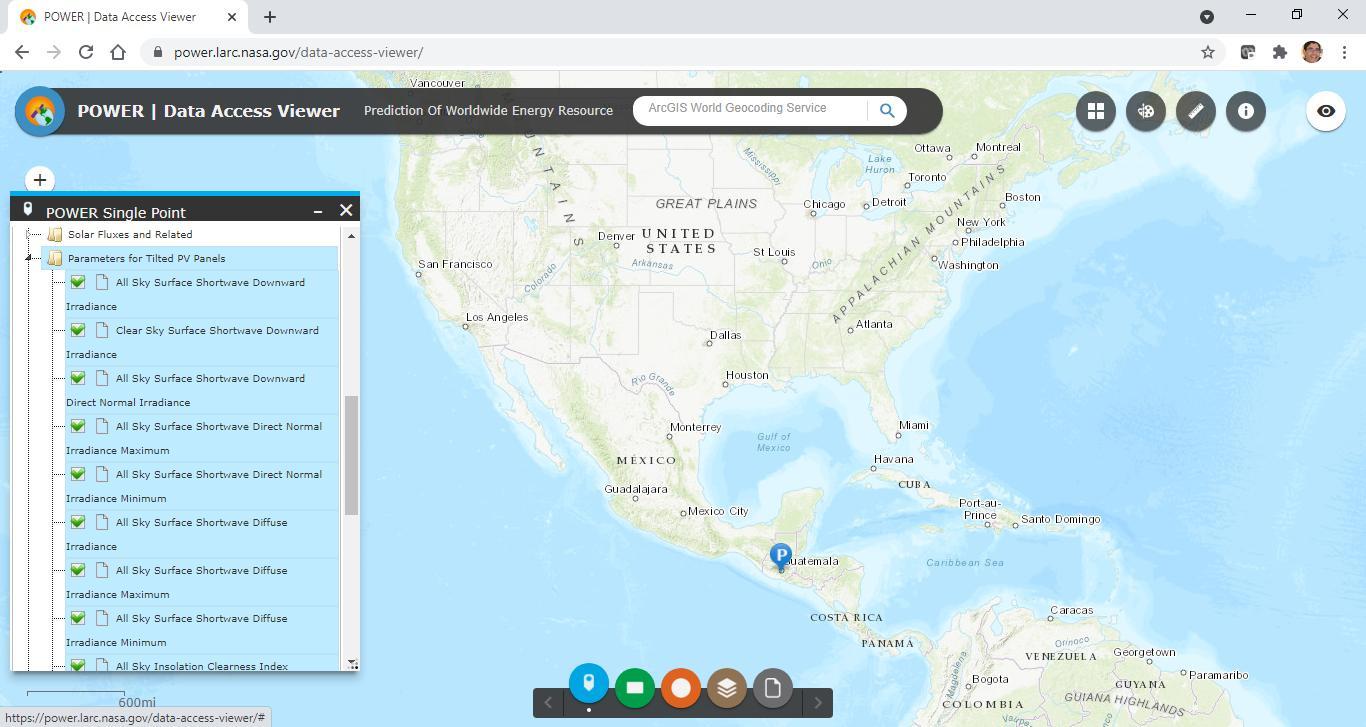
Task: Focus the ArcGIS World Geocoding Service search box
Action: pos(750,110)
